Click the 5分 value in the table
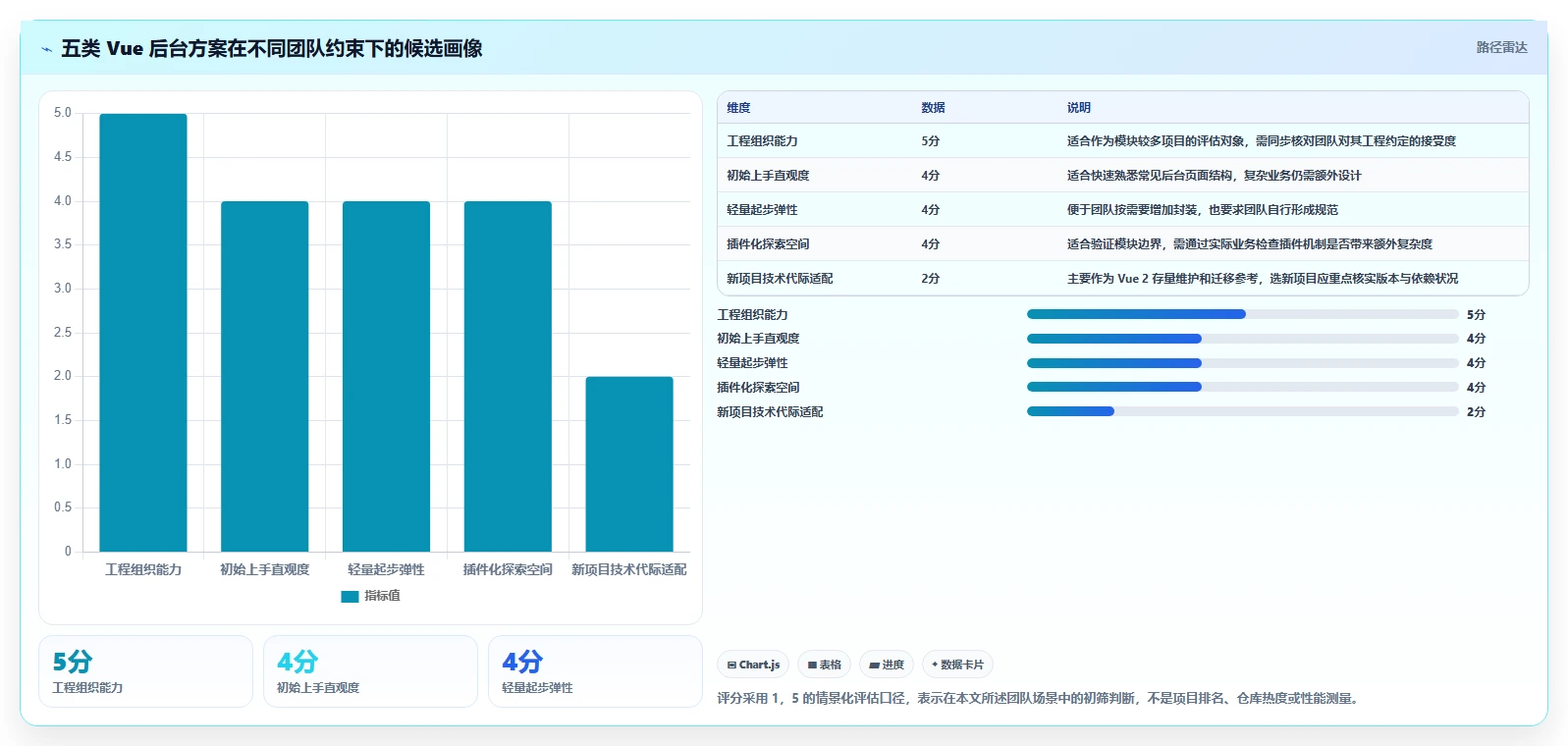1568x746 pixels. (x=930, y=141)
